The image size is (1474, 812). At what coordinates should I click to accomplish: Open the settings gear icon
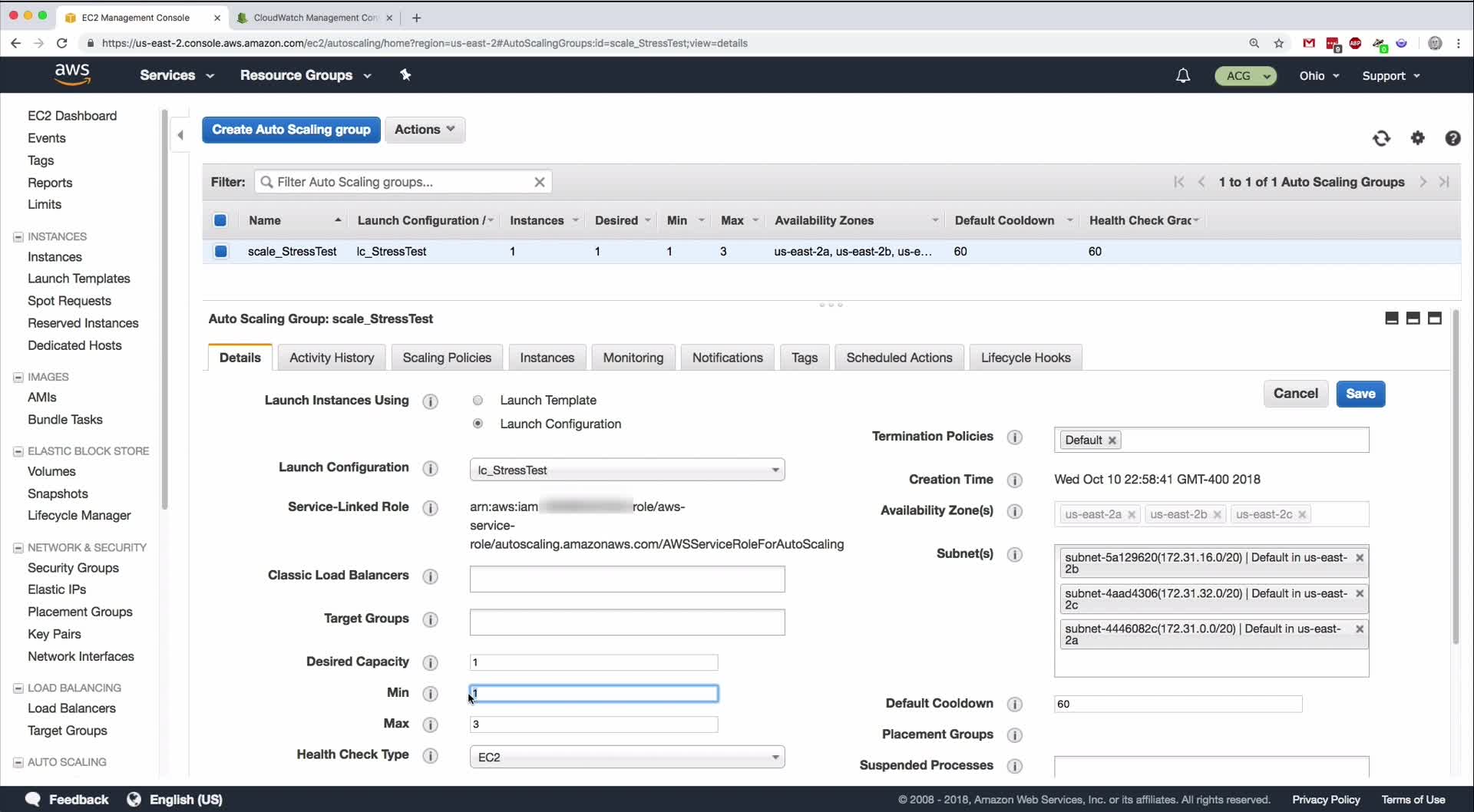pos(1417,138)
